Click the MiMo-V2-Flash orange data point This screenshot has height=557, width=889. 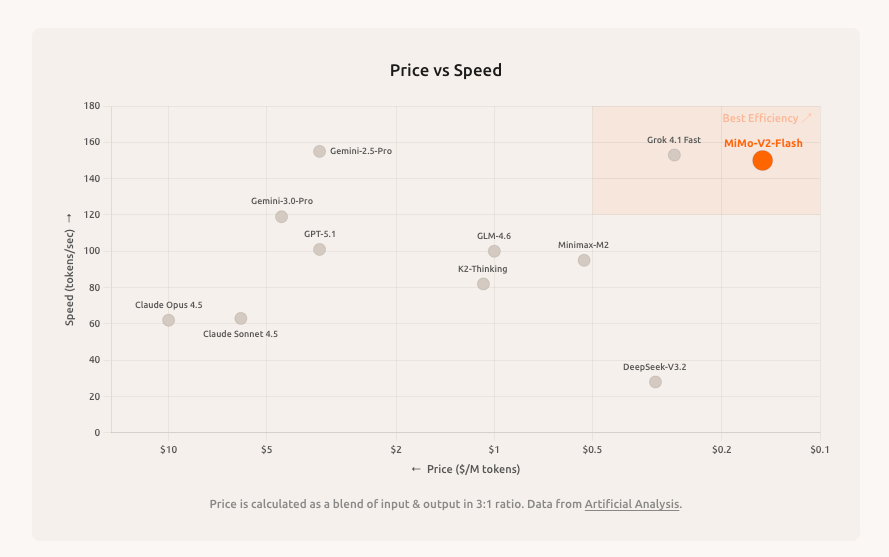(762, 160)
